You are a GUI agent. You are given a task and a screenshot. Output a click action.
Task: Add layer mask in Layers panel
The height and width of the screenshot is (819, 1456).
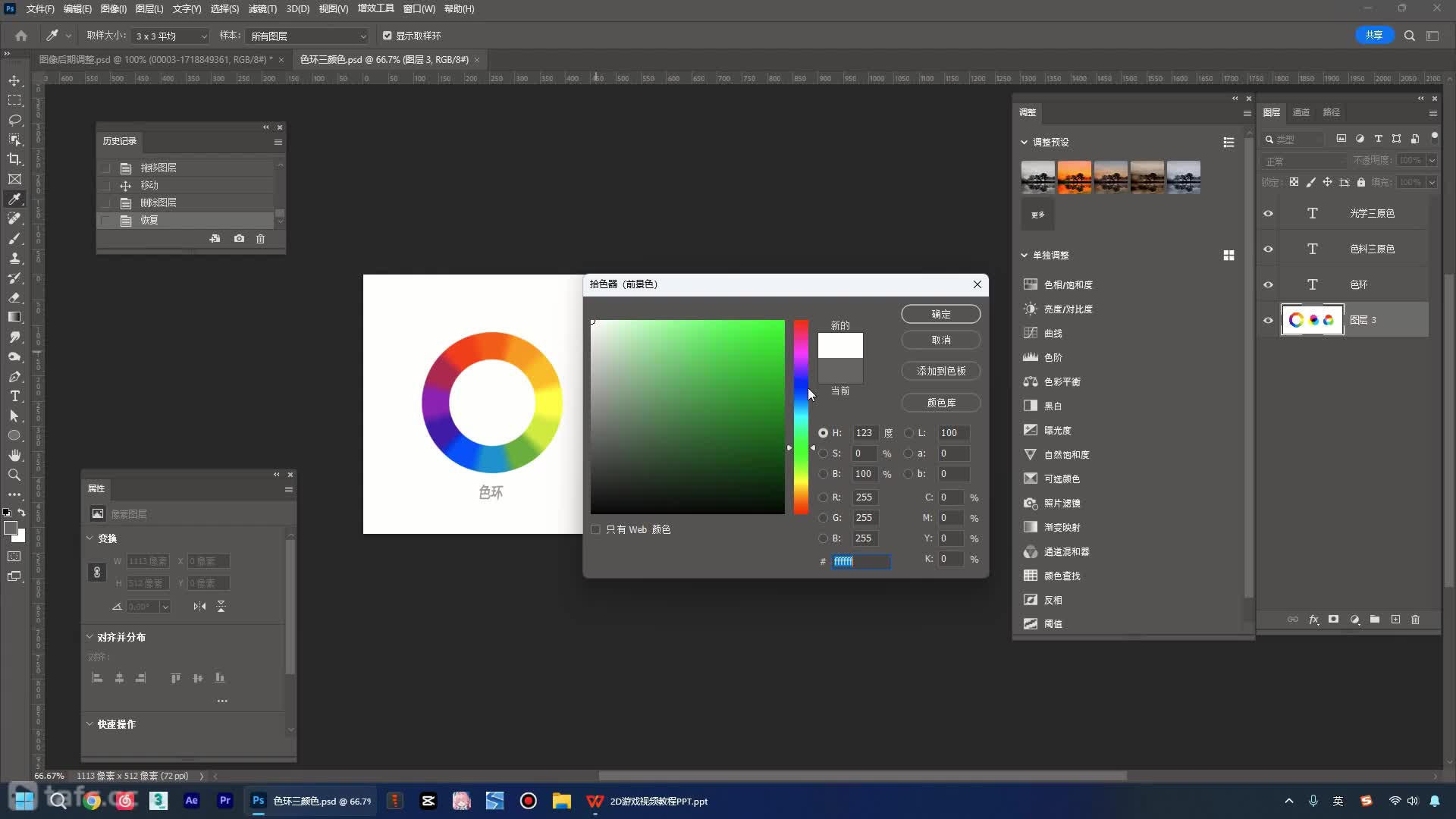coord(1334,620)
